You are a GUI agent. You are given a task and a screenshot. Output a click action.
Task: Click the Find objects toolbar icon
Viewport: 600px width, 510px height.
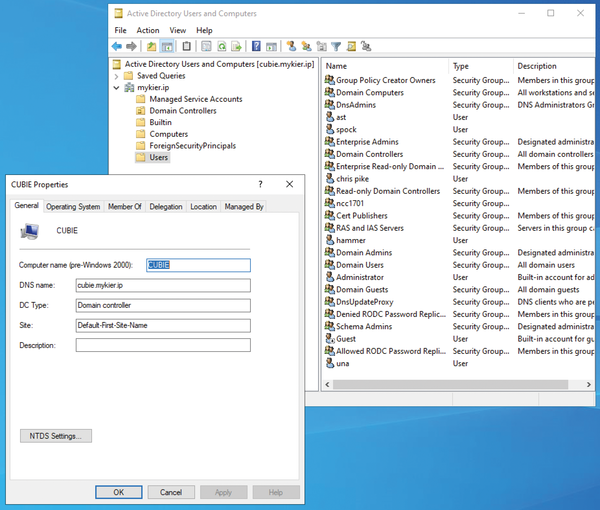(x=351, y=47)
